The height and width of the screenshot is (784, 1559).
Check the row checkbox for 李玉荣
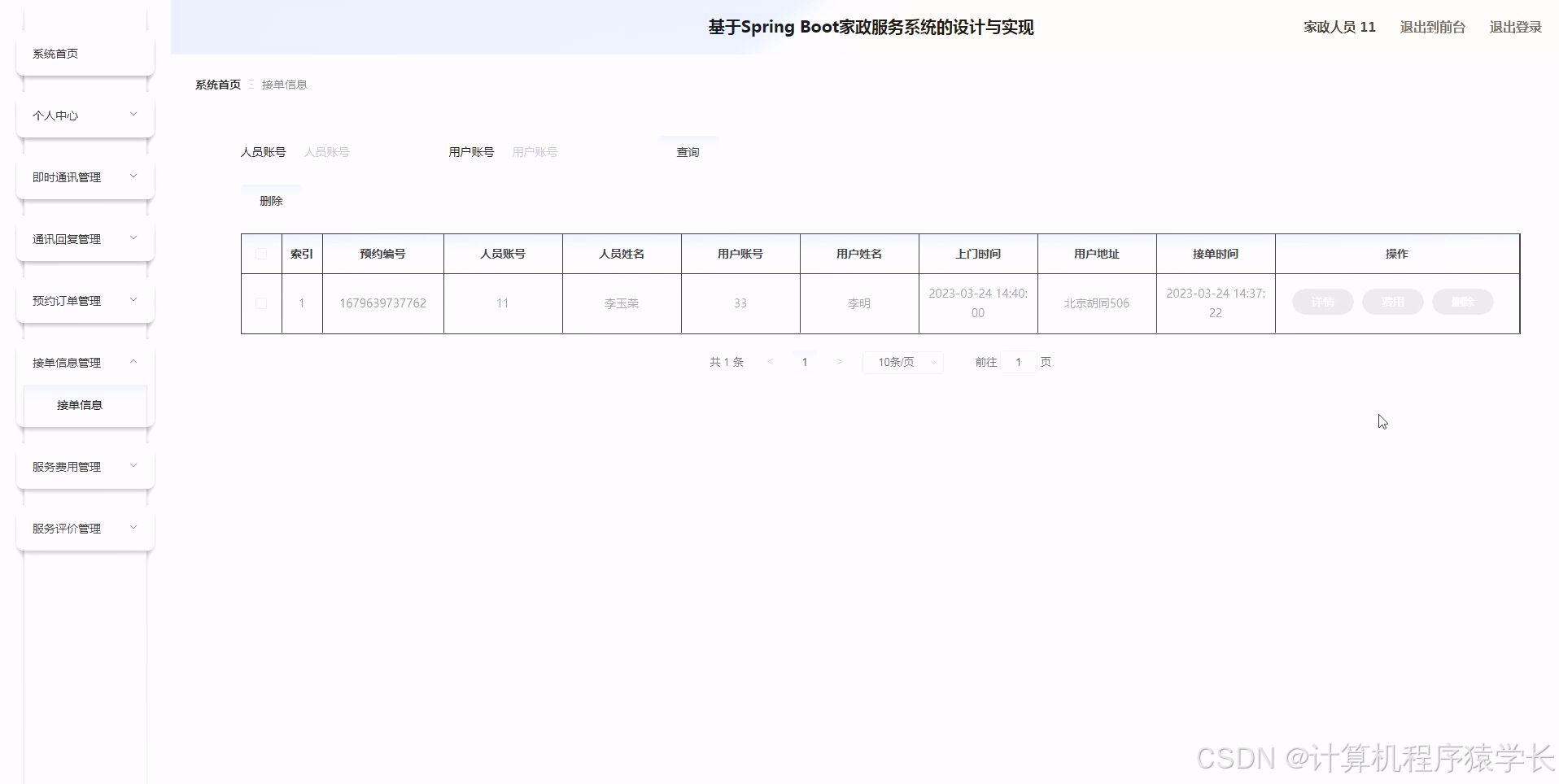(x=260, y=303)
